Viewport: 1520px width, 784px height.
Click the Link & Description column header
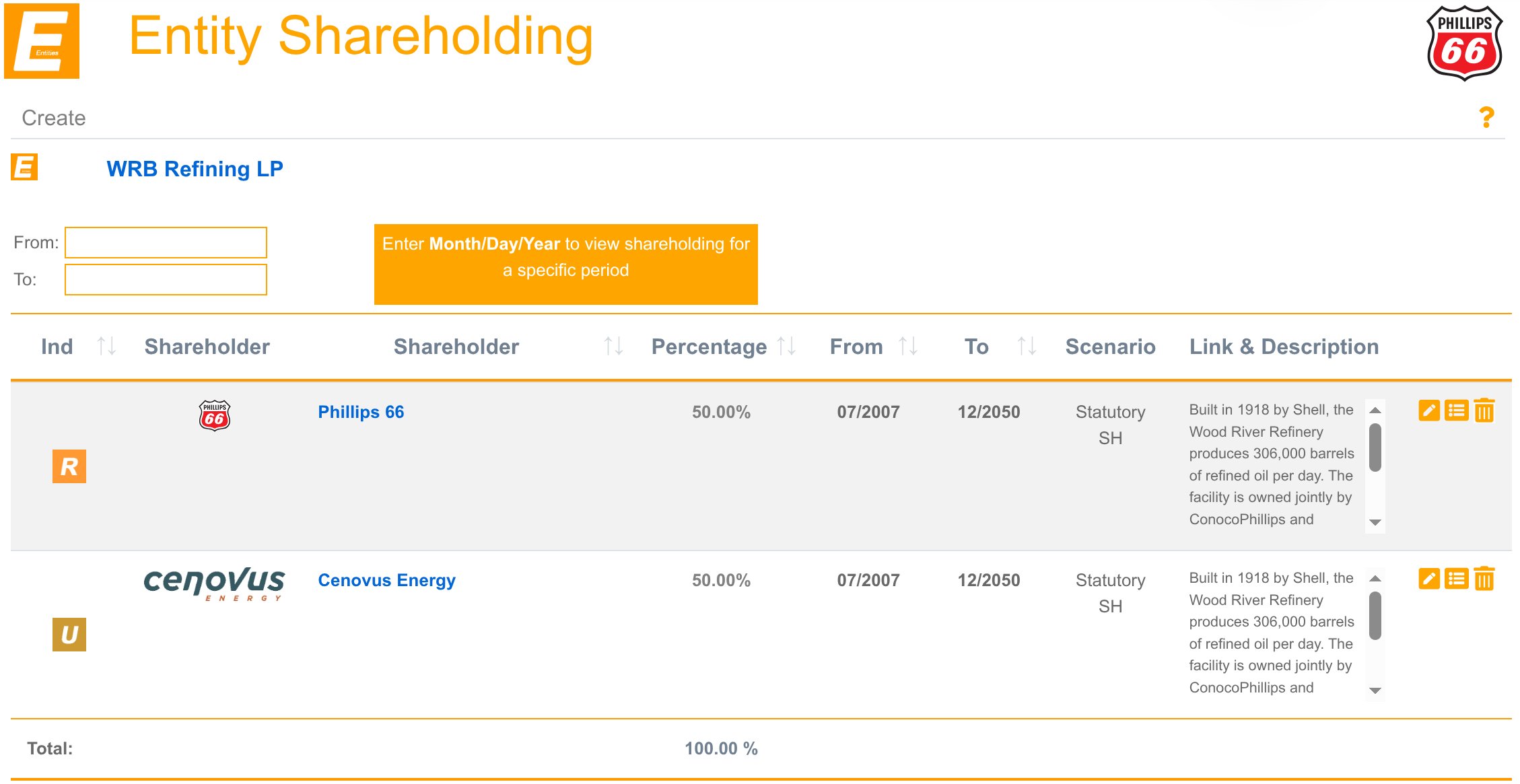click(1284, 347)
